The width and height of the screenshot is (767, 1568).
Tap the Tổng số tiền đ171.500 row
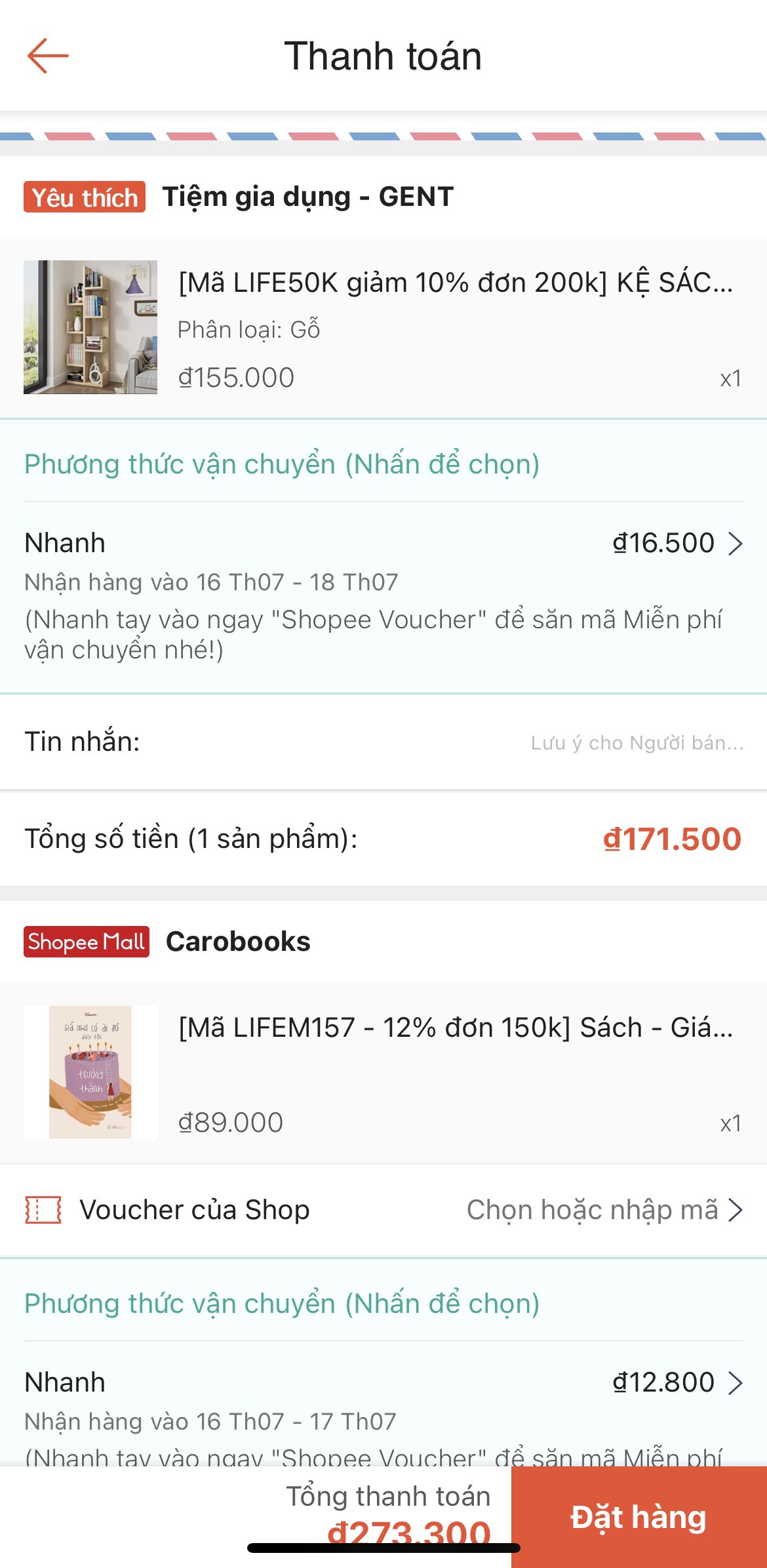pyautogui.click(x=383, y=839)
